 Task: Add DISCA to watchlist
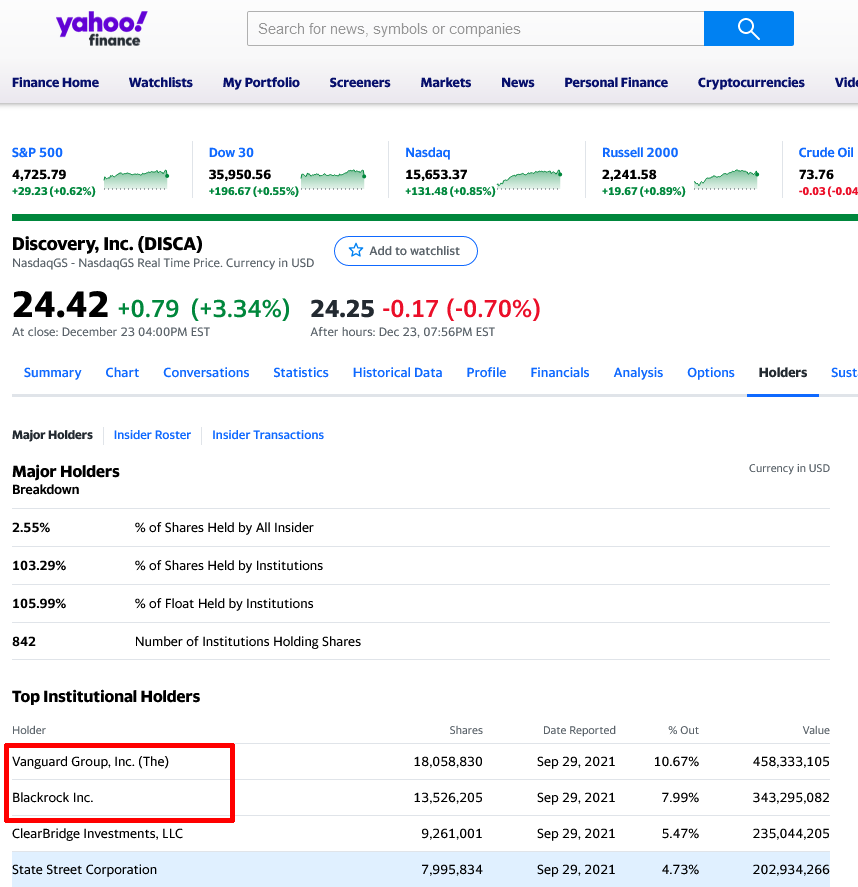point(406,251)
